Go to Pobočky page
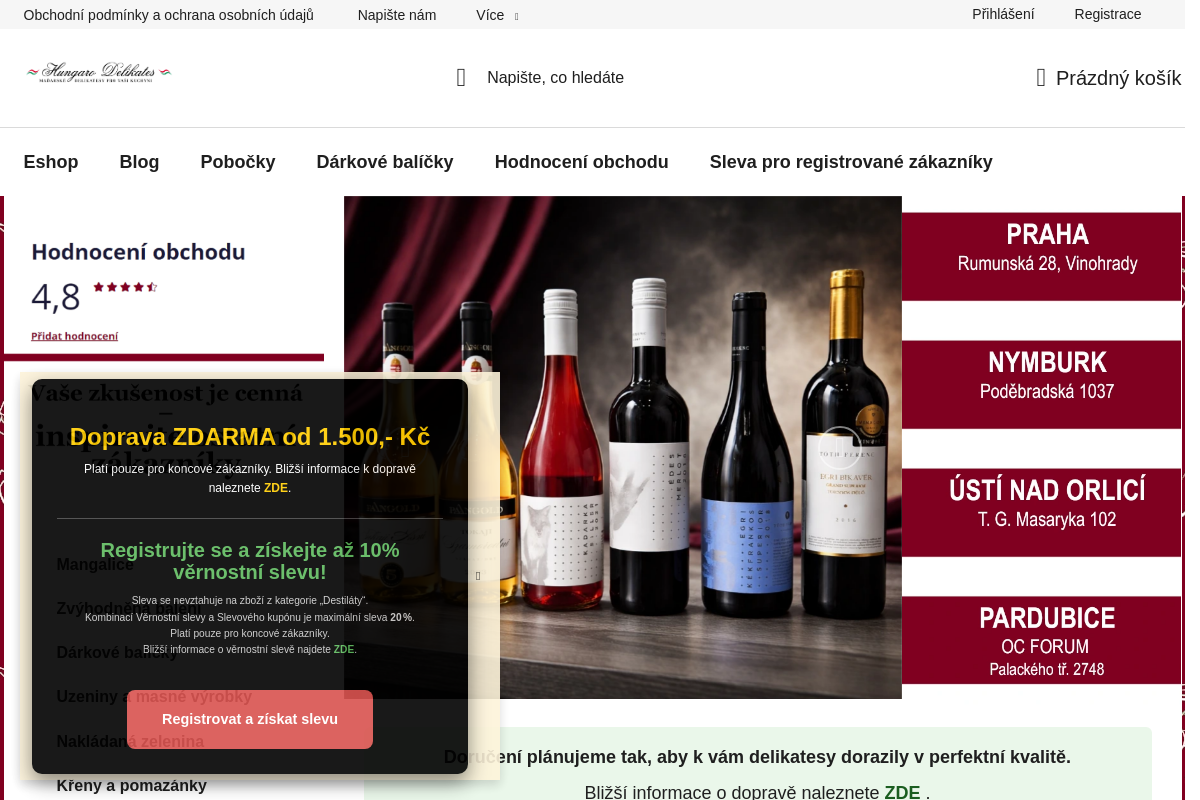 click(x=238, y=162)
